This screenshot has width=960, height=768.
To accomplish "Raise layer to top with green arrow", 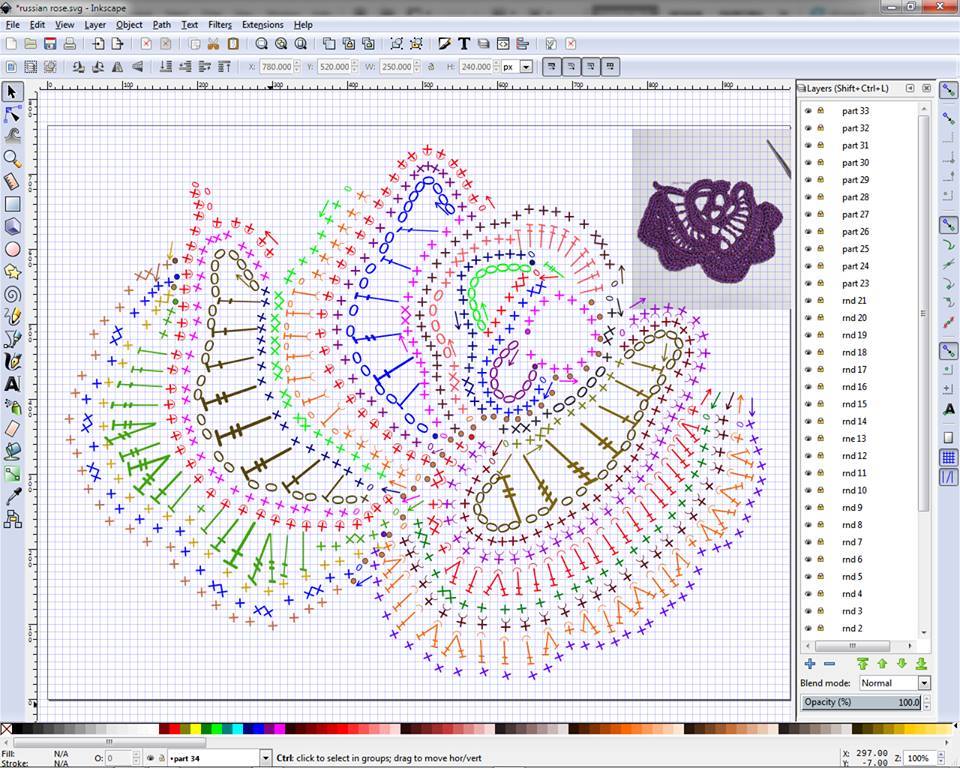I will 862,663.
